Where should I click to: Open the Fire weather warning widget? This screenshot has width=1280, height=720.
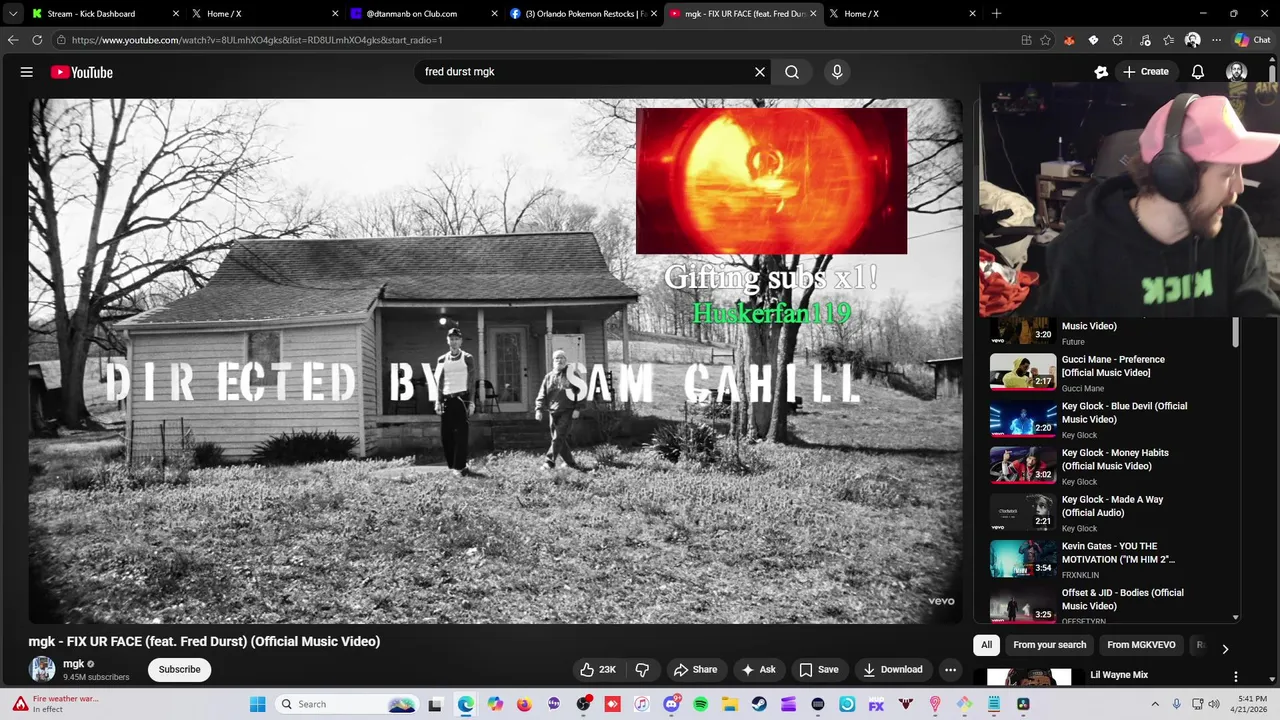point(55,704)
